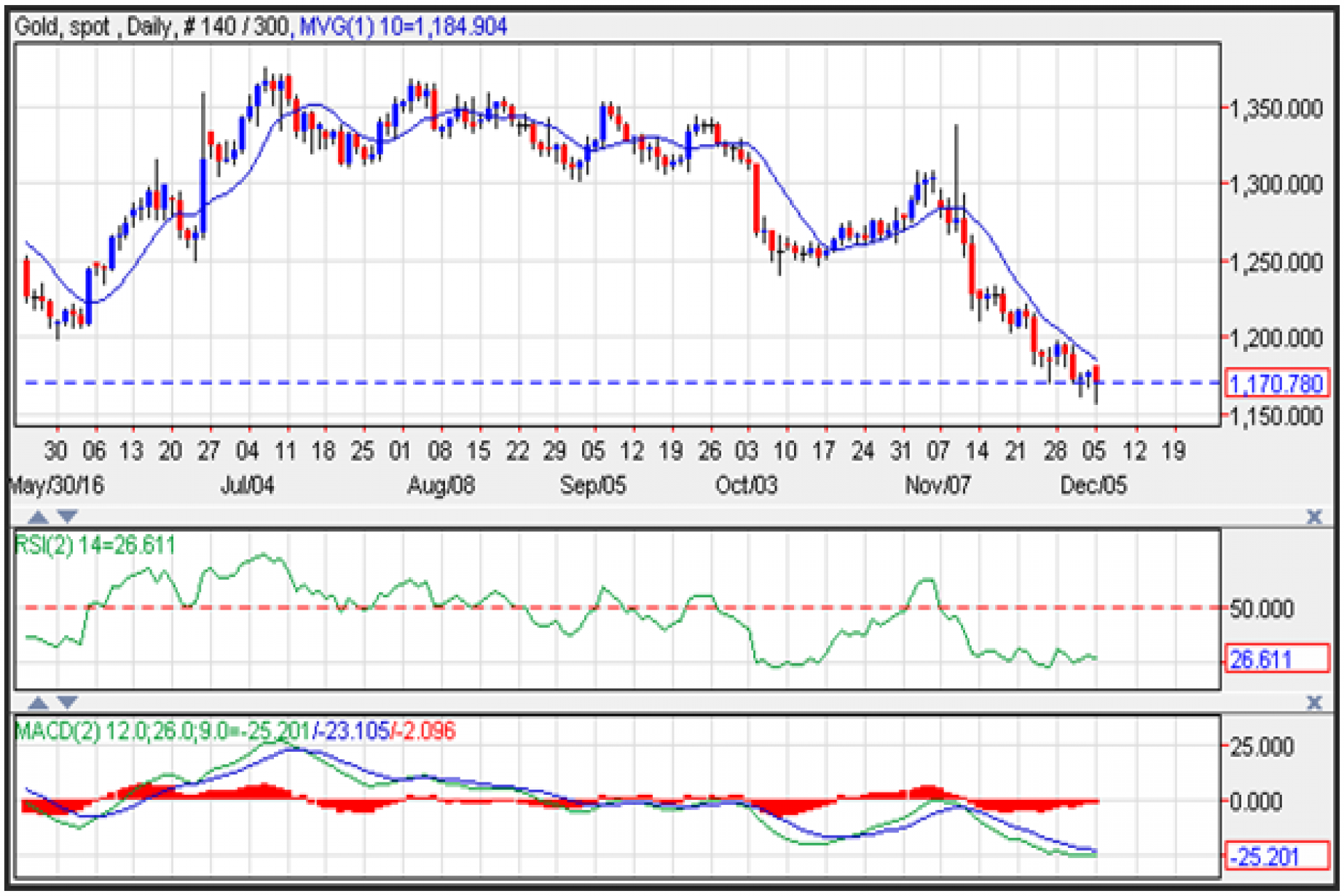Click the Oct/03 date label

[746, 485]
